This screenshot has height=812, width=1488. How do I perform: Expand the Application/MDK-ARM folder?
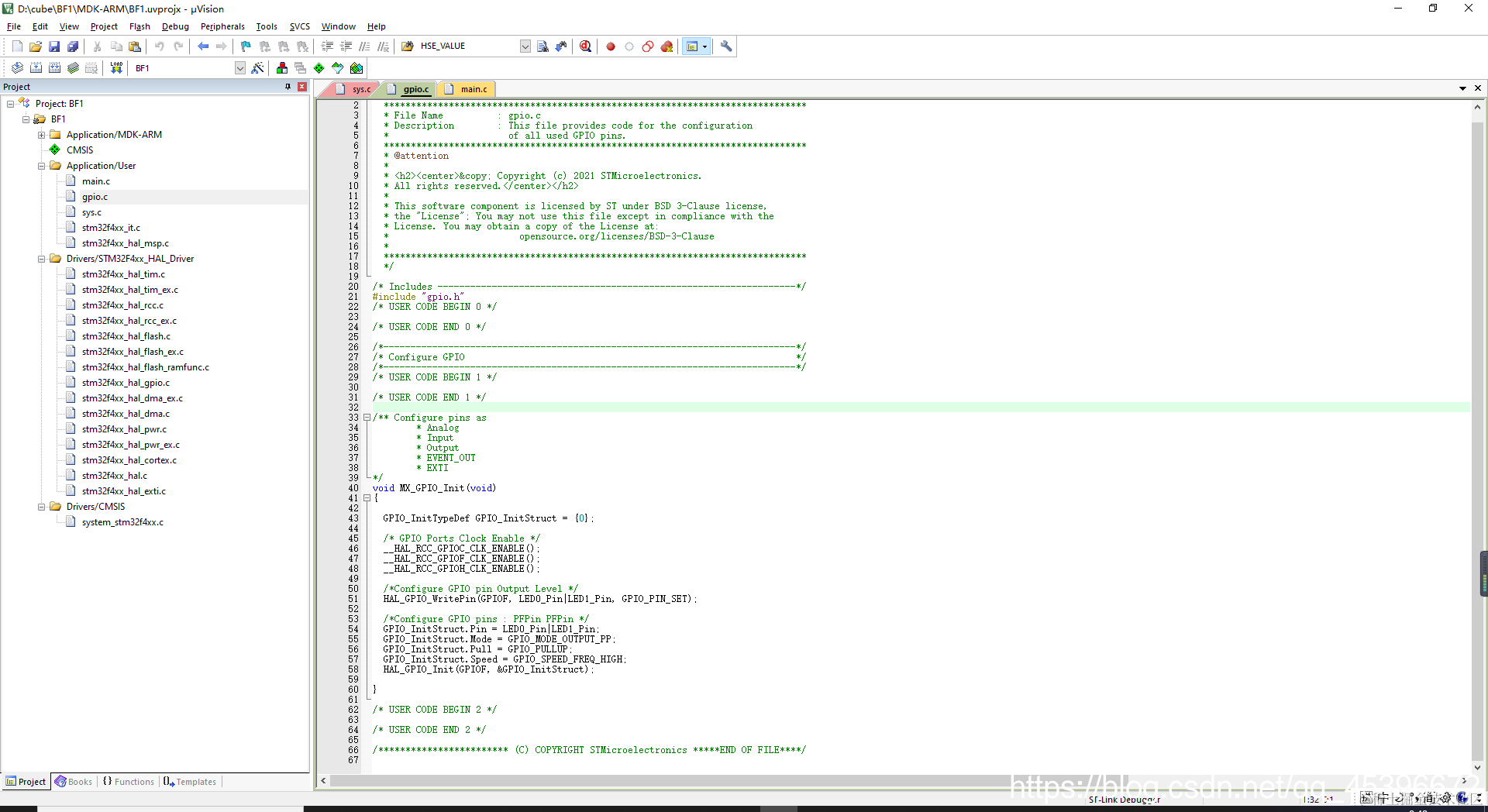pyautogui.click(x=41, y=135)
